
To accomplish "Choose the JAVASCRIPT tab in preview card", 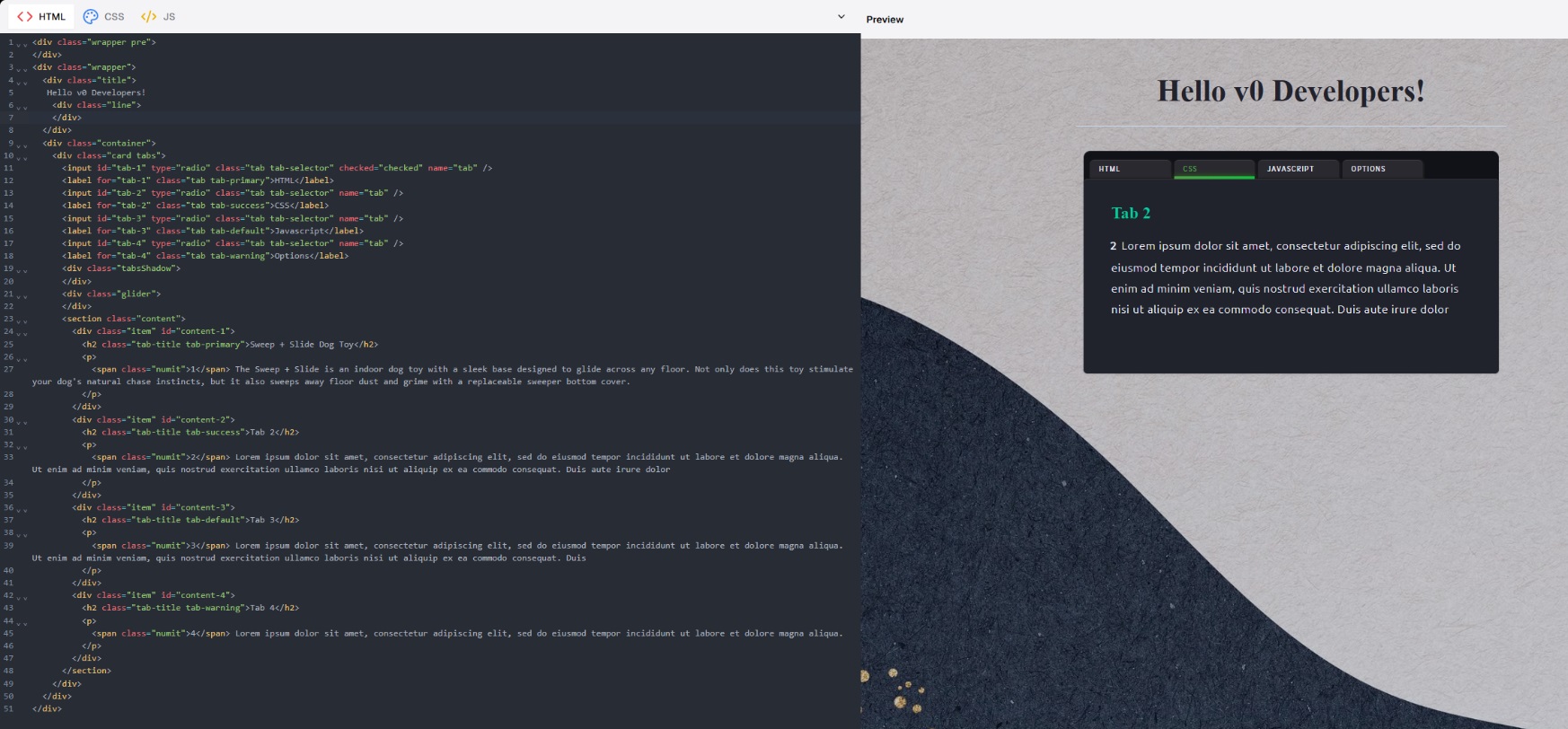I will 1297,169.
